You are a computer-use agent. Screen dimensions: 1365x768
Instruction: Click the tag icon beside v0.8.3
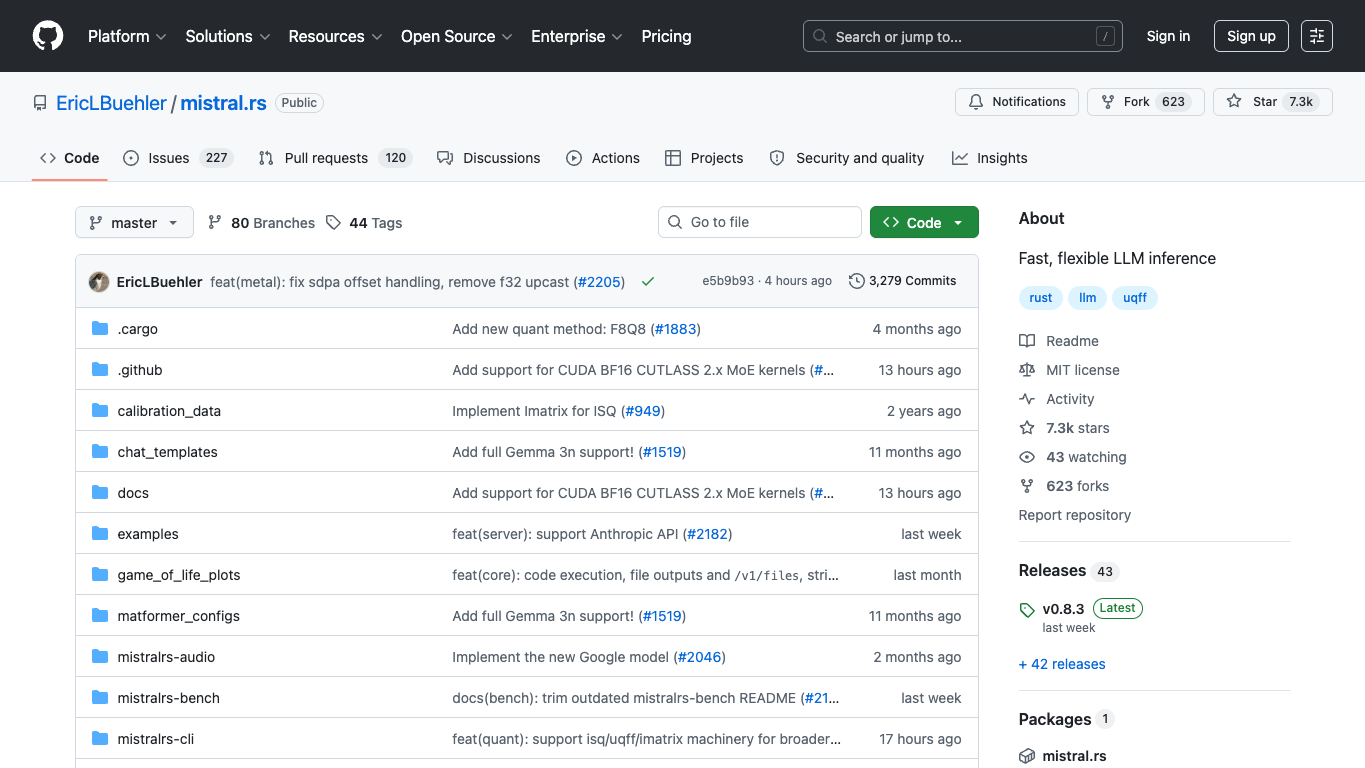1027,609
